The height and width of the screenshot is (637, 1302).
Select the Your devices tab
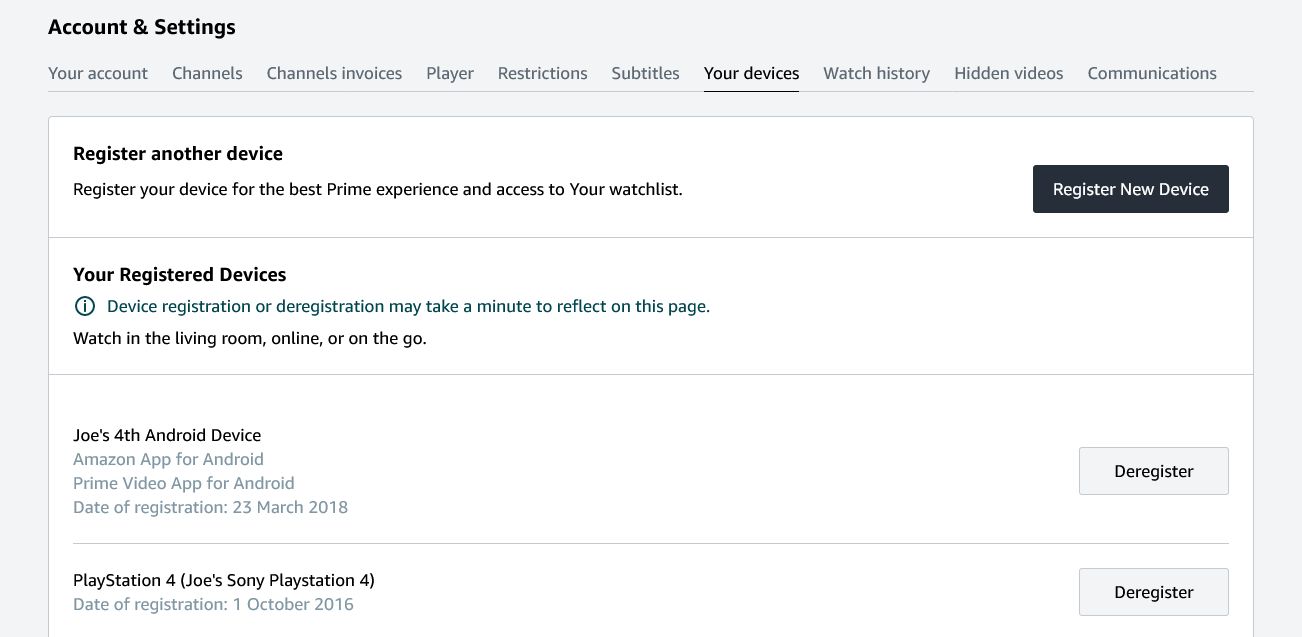(751, 73)
